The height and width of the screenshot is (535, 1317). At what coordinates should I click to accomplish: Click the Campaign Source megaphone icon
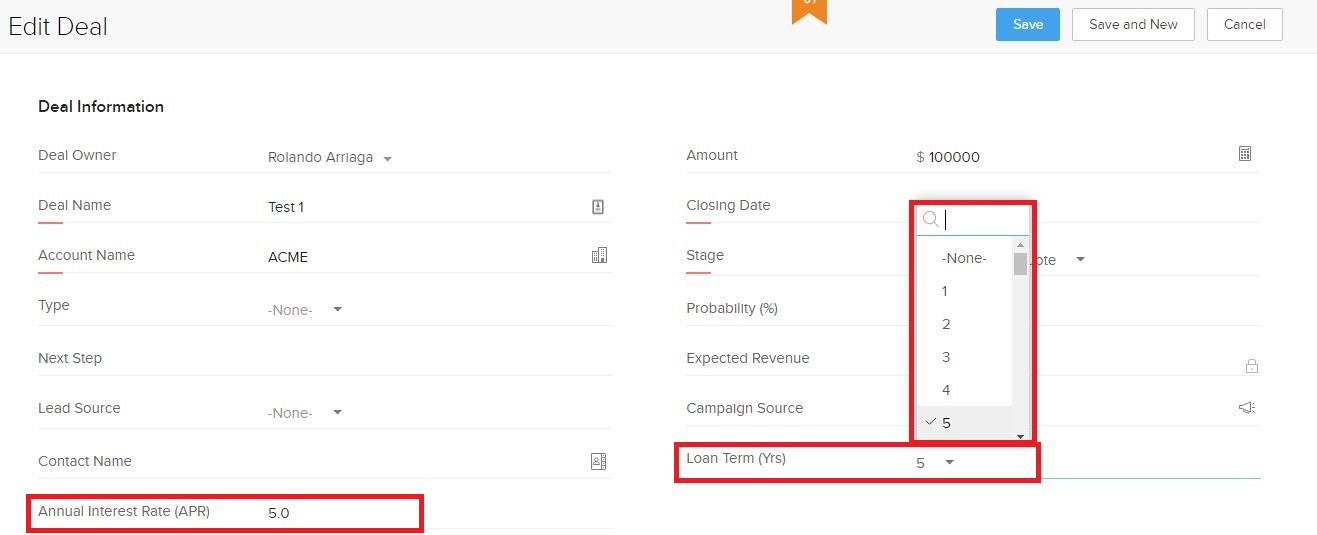click(x=1246, y=408)
